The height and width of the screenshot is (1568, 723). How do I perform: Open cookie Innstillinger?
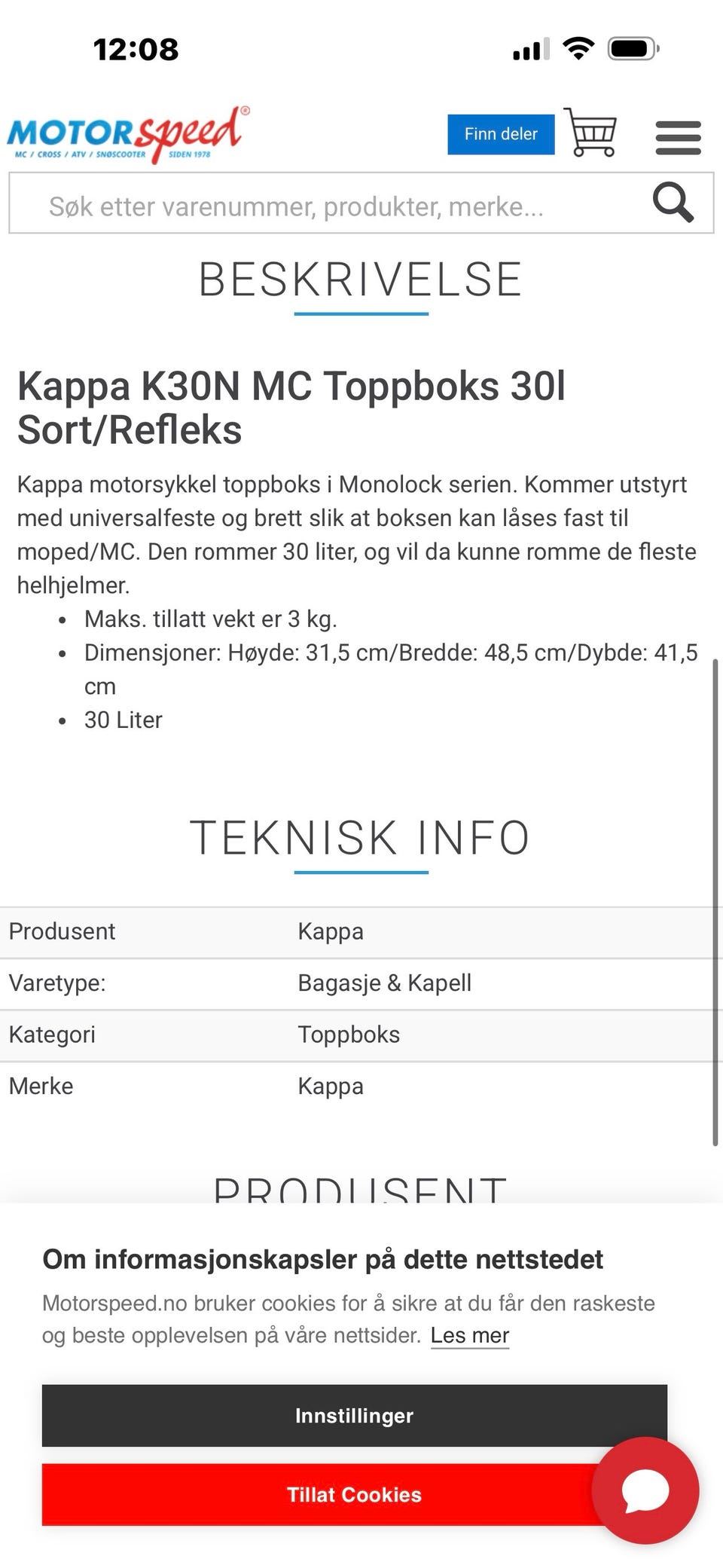click(354, 1416)
